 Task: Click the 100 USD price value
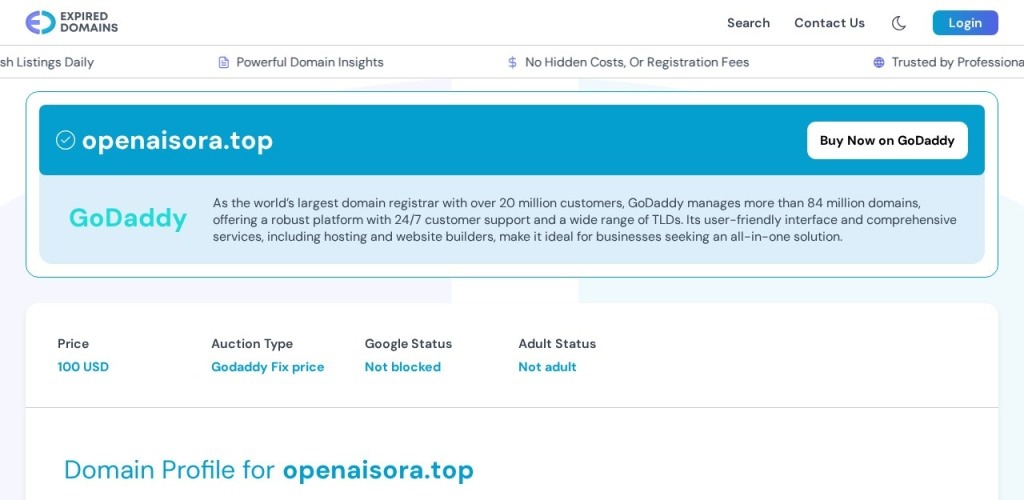(x=83, y=367)
